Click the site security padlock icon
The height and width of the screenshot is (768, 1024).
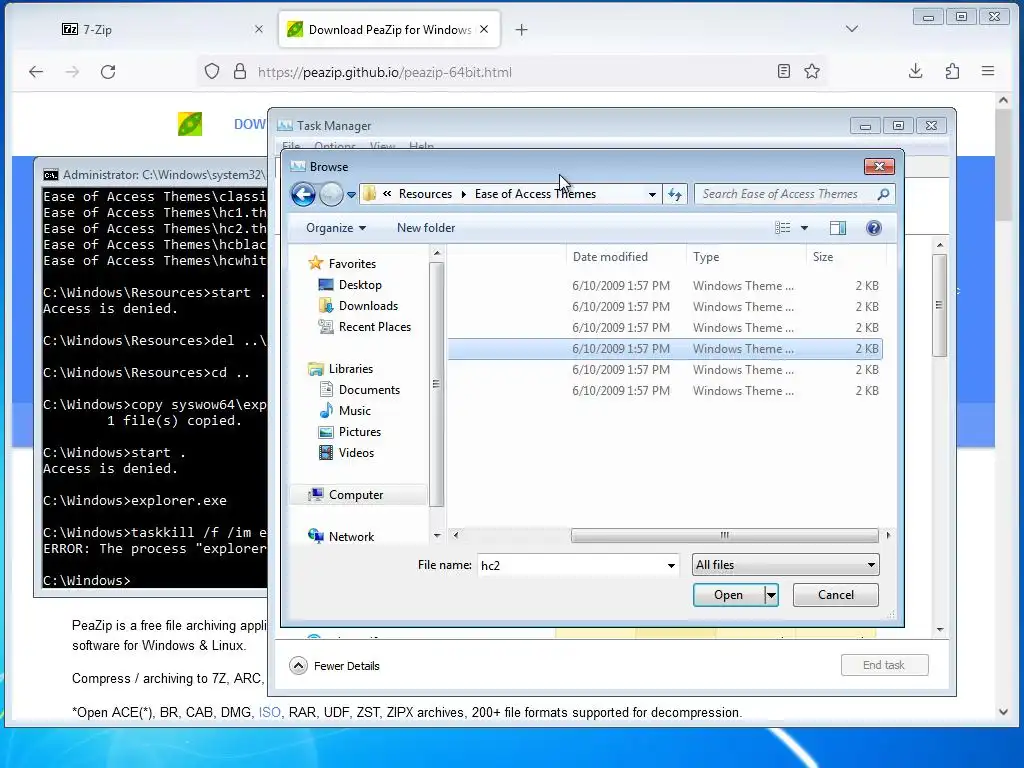240,72
